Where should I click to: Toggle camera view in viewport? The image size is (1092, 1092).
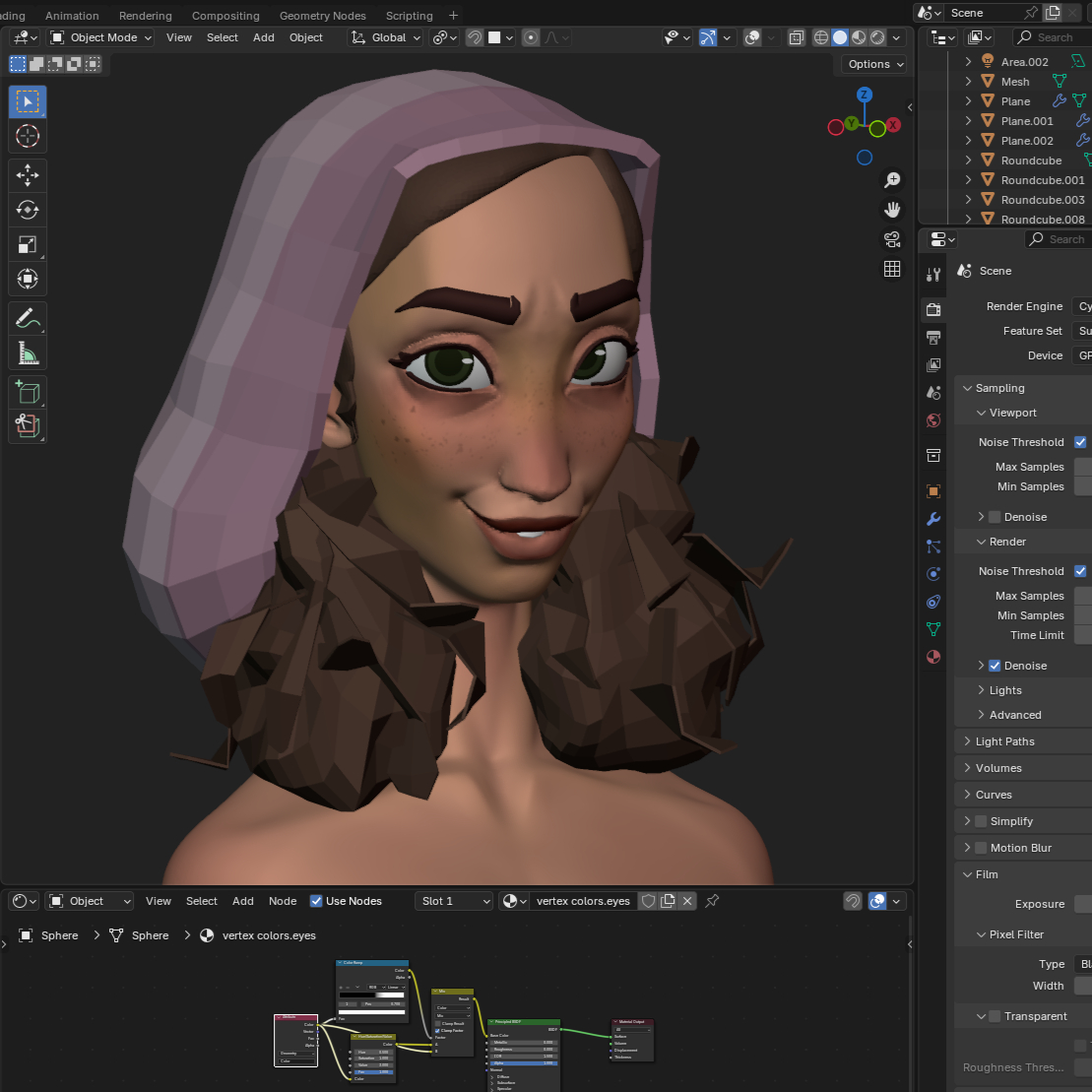pyautogui.click(x=892, y=239)
